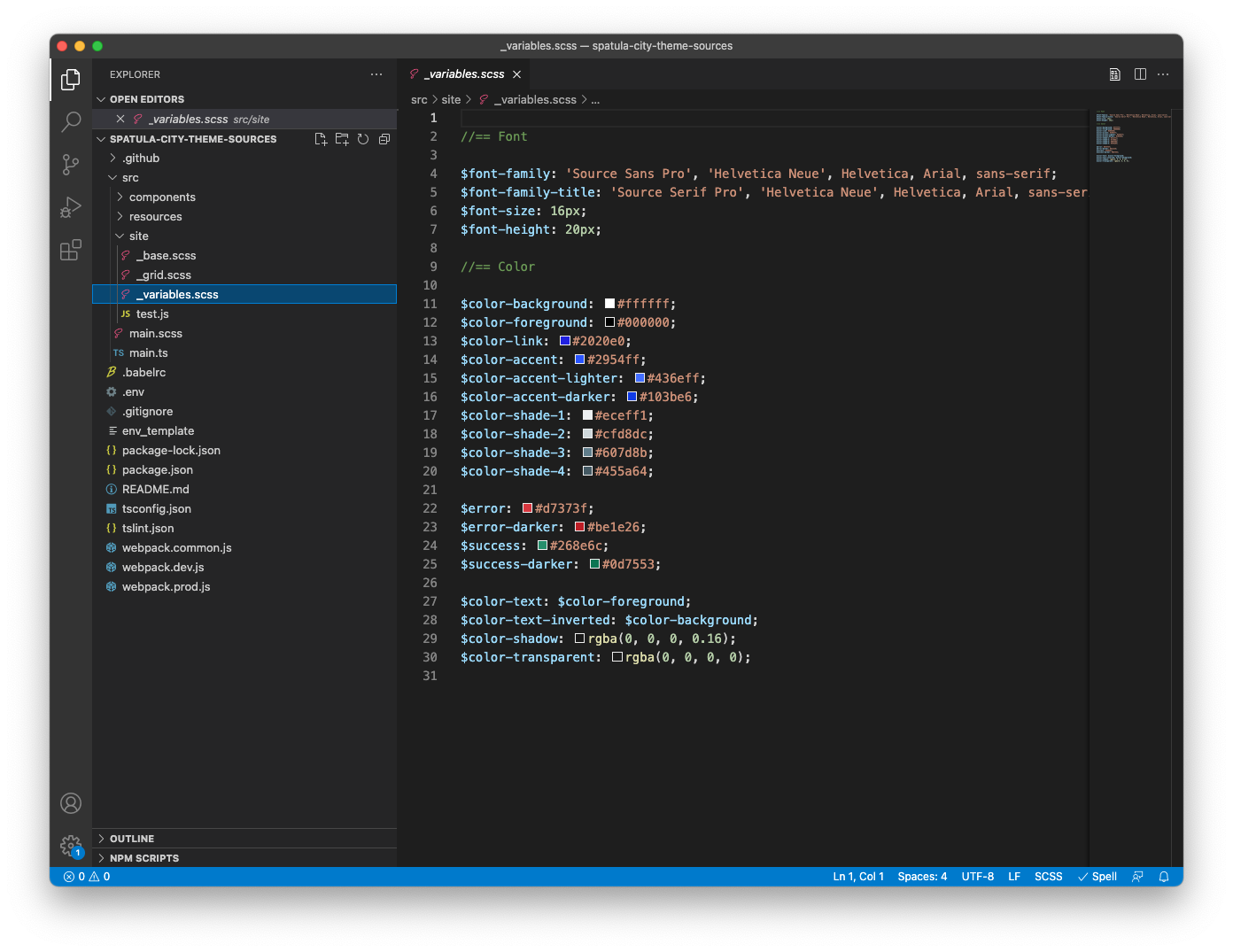Open the Source Control view
Image resolution: width=1233 pixels, height=952 pixels.
tap(71, 164)
